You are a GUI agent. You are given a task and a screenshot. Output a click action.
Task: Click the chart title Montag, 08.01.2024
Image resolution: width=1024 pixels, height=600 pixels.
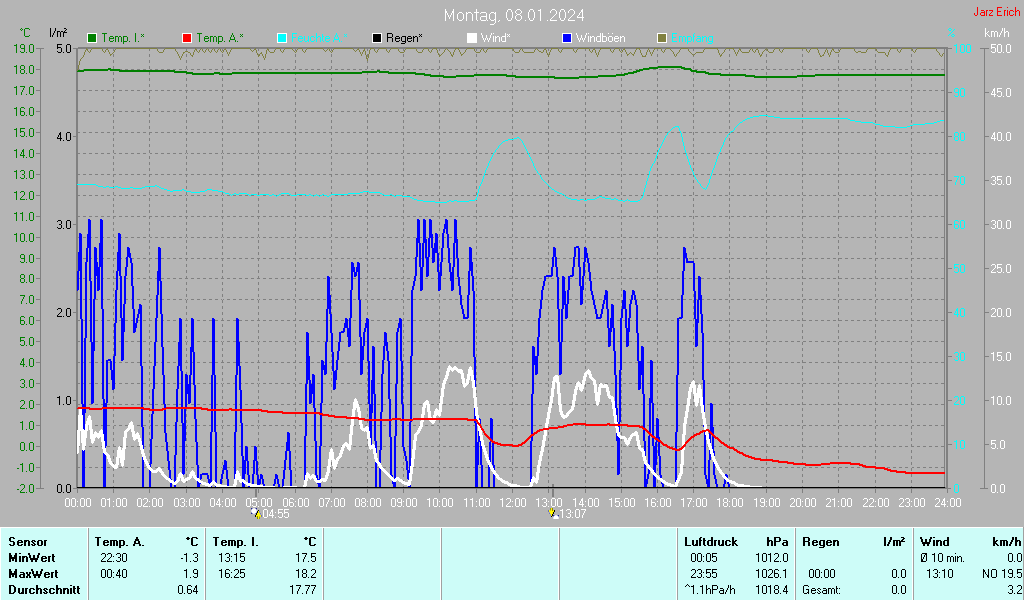pos(514,15)
